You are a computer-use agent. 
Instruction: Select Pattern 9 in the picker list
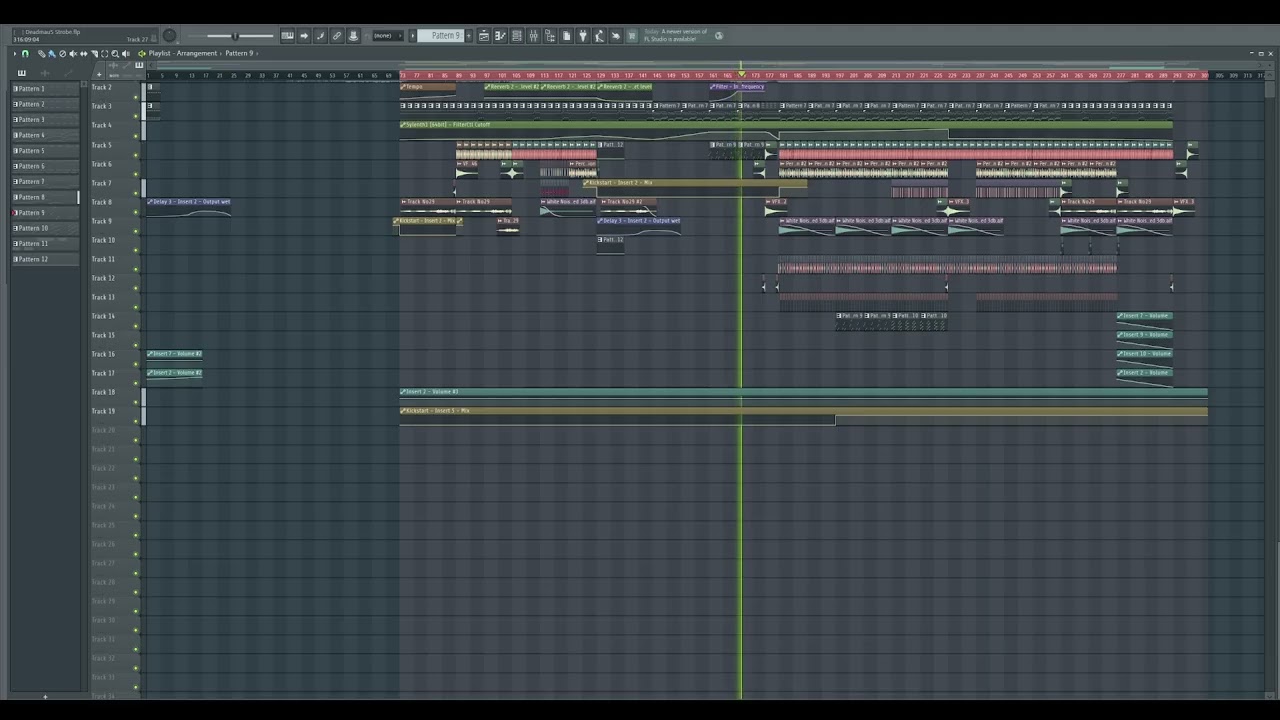click(x=44, y=213)
